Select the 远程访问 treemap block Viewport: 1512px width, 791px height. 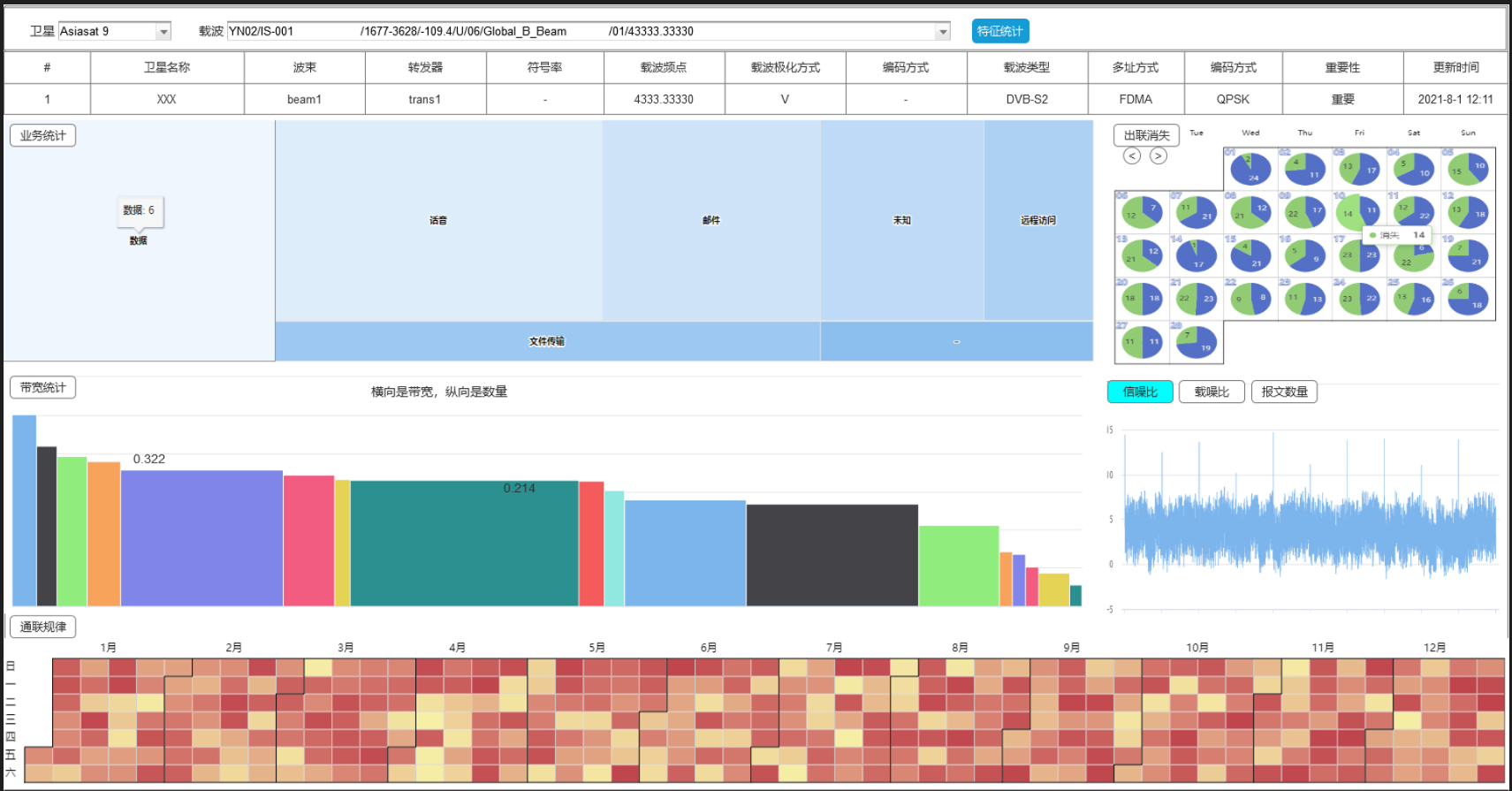pos(1038,220)
